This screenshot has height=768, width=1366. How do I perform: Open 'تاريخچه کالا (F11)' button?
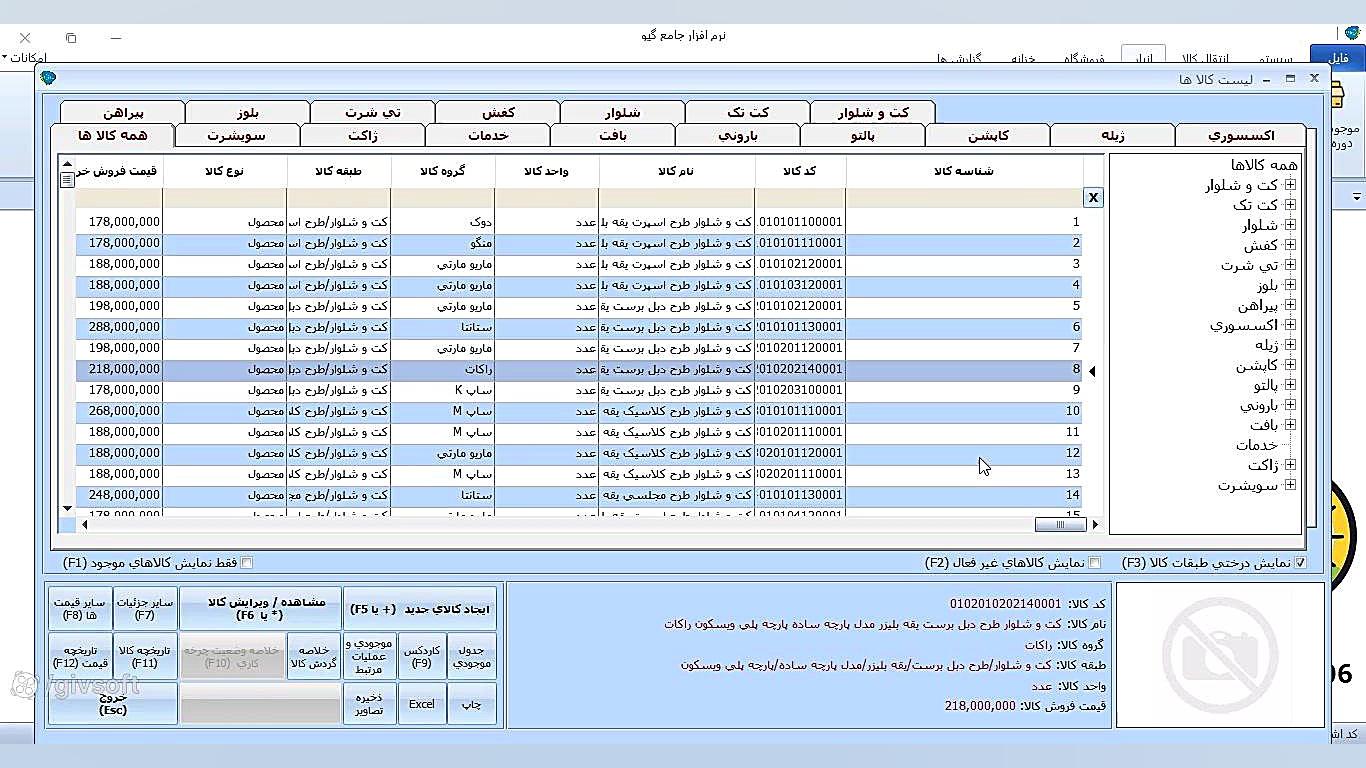point(145,656)
